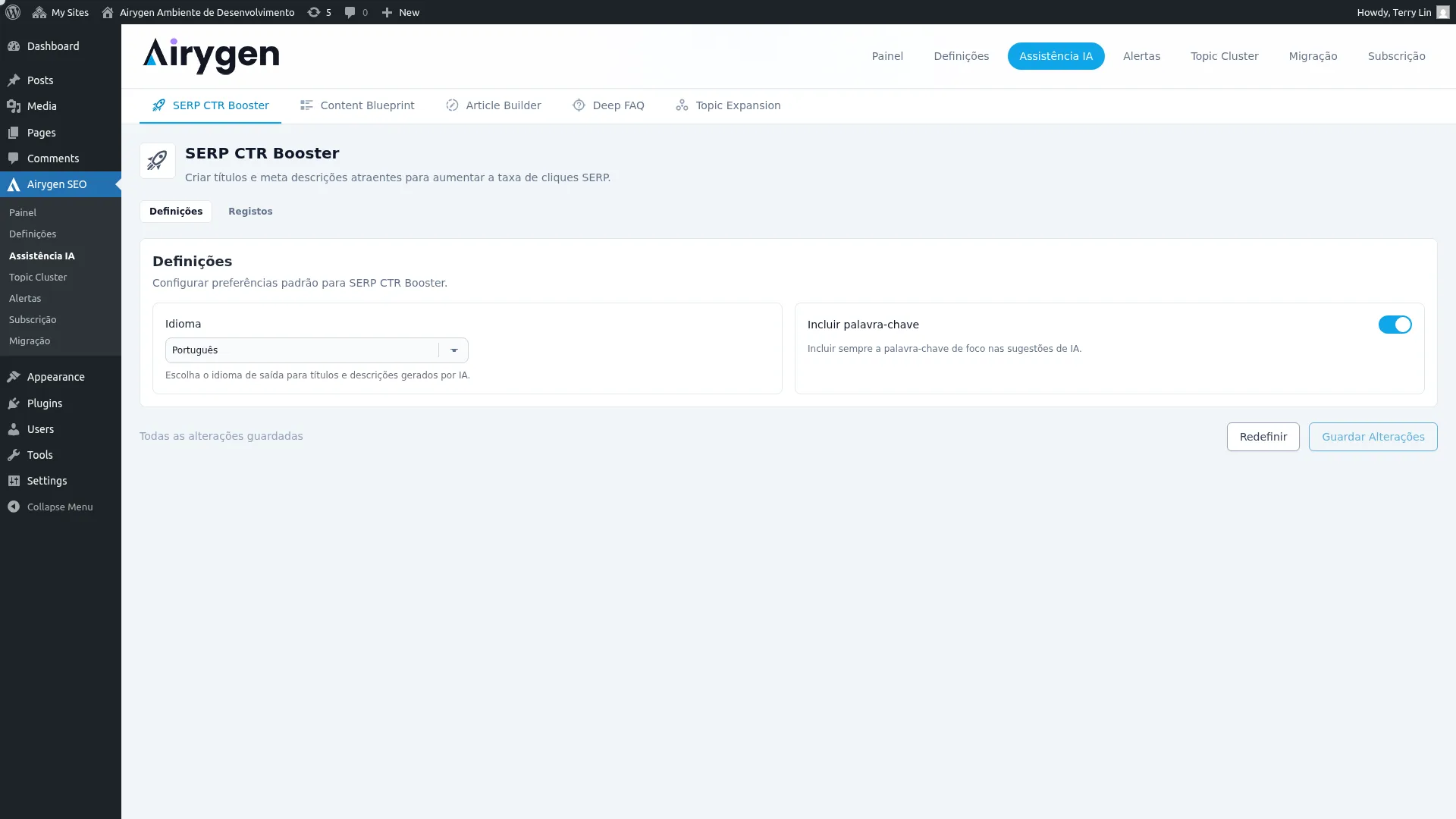Viewport: 1456px width, 819px height.
Task: Switch to the Content Blueprint tab
Action: coord(357,105)
